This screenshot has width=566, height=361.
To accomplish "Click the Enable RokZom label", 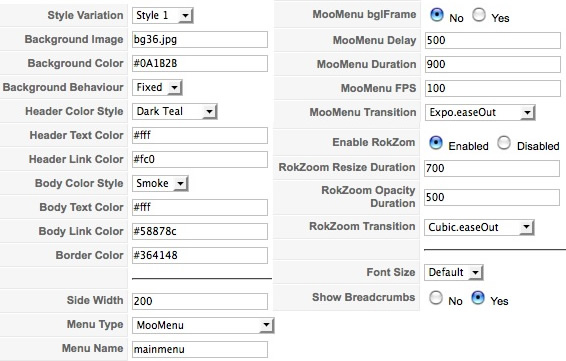I will pyautogui.click(x=374, y=142).
